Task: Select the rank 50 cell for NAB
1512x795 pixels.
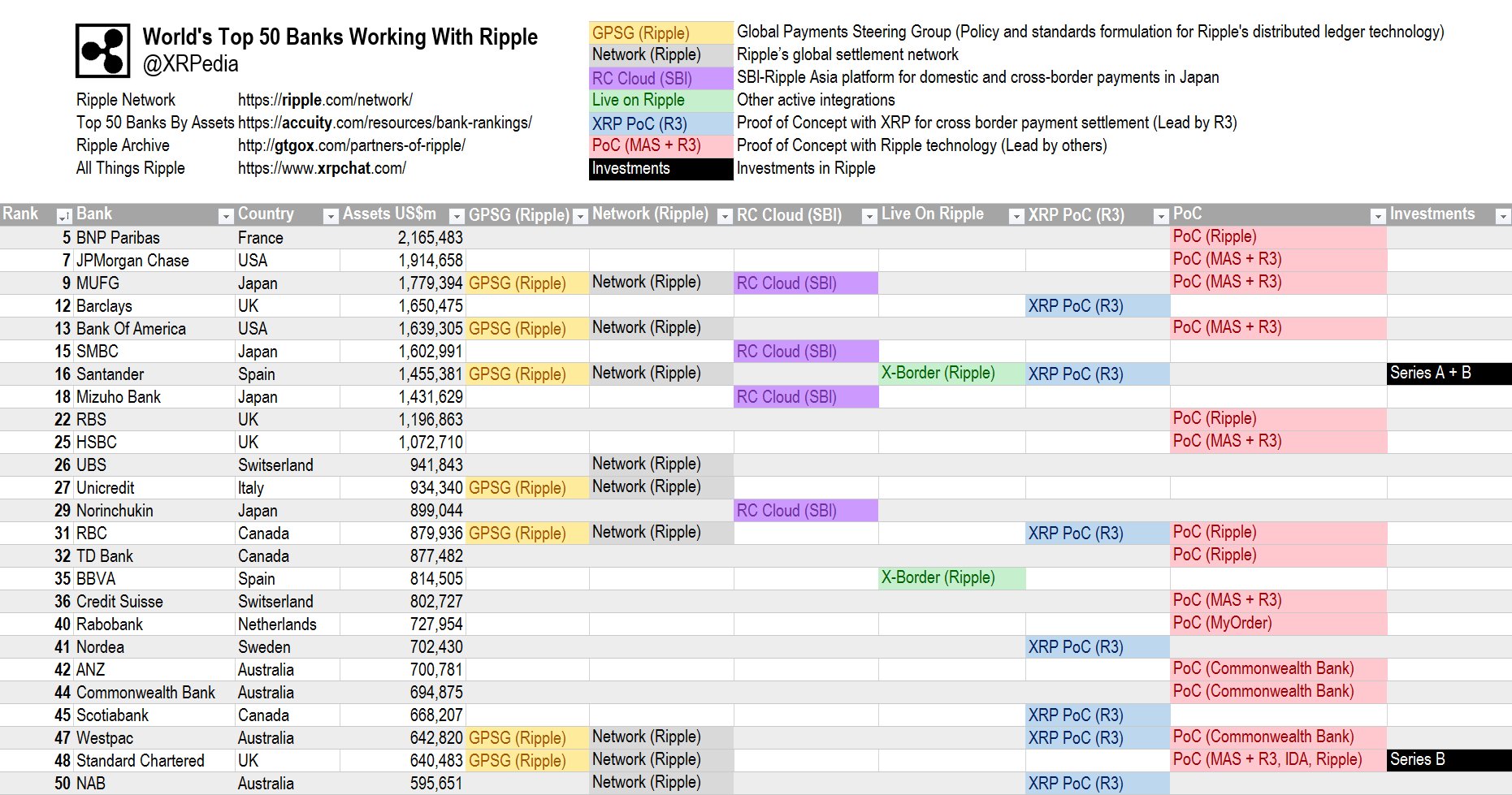Action: pos(37,784)
